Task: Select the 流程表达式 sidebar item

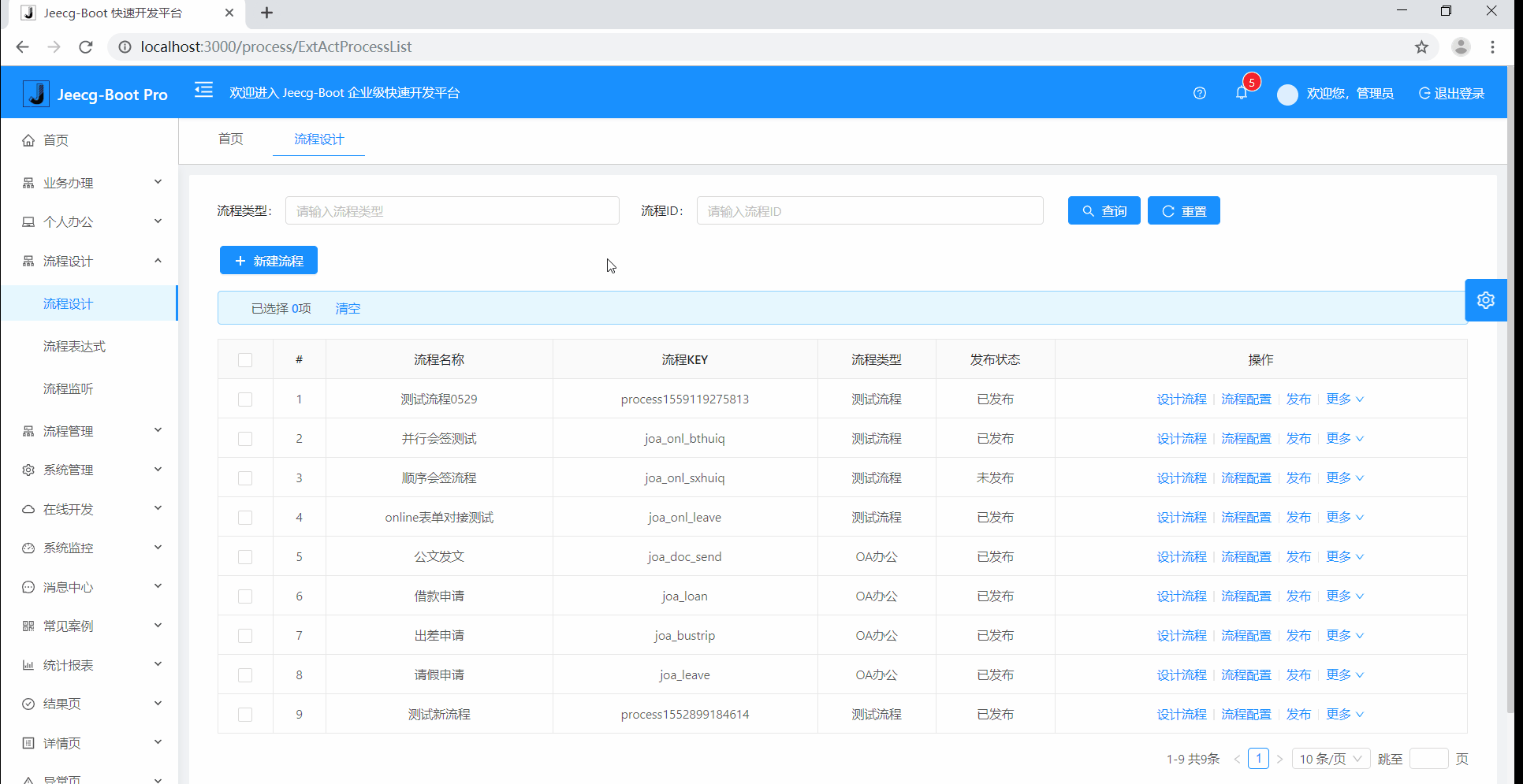Action: click(x=75, y=346)
